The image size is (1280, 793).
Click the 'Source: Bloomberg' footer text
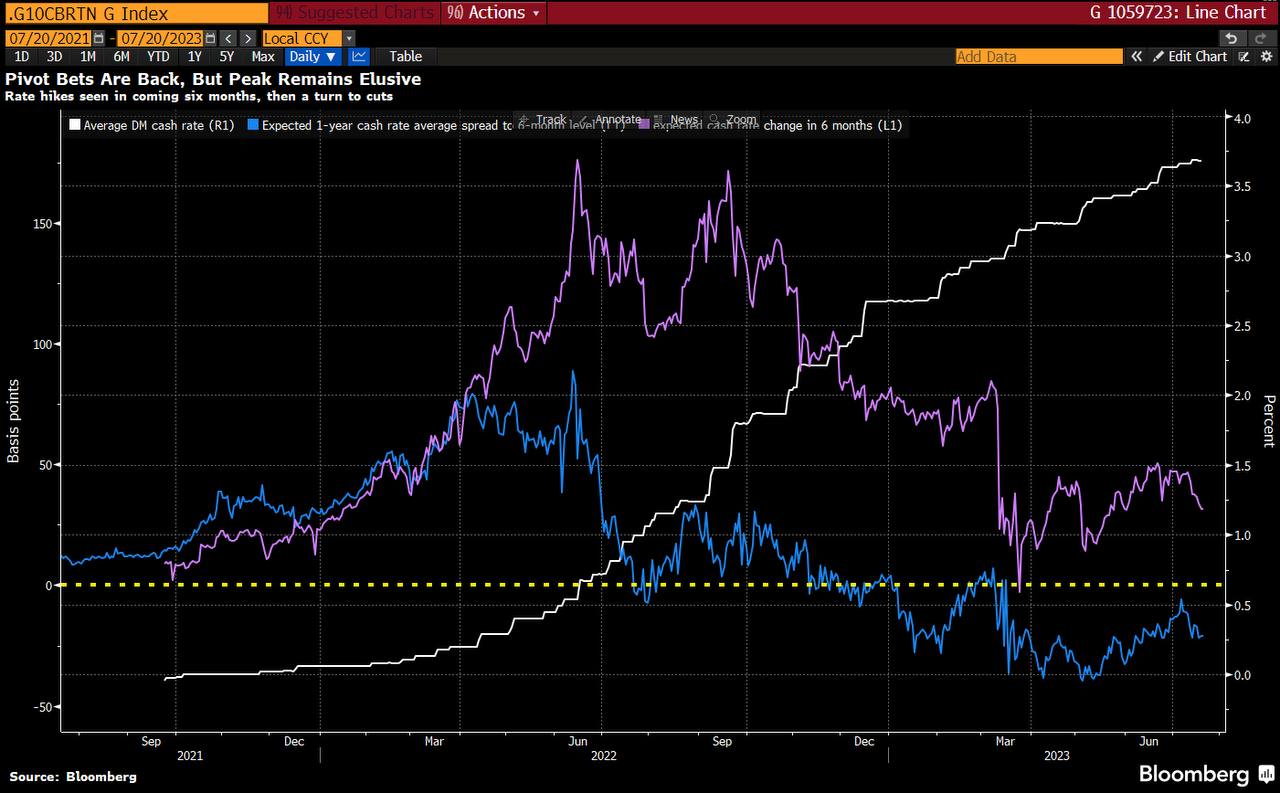(x=71, y=776)
